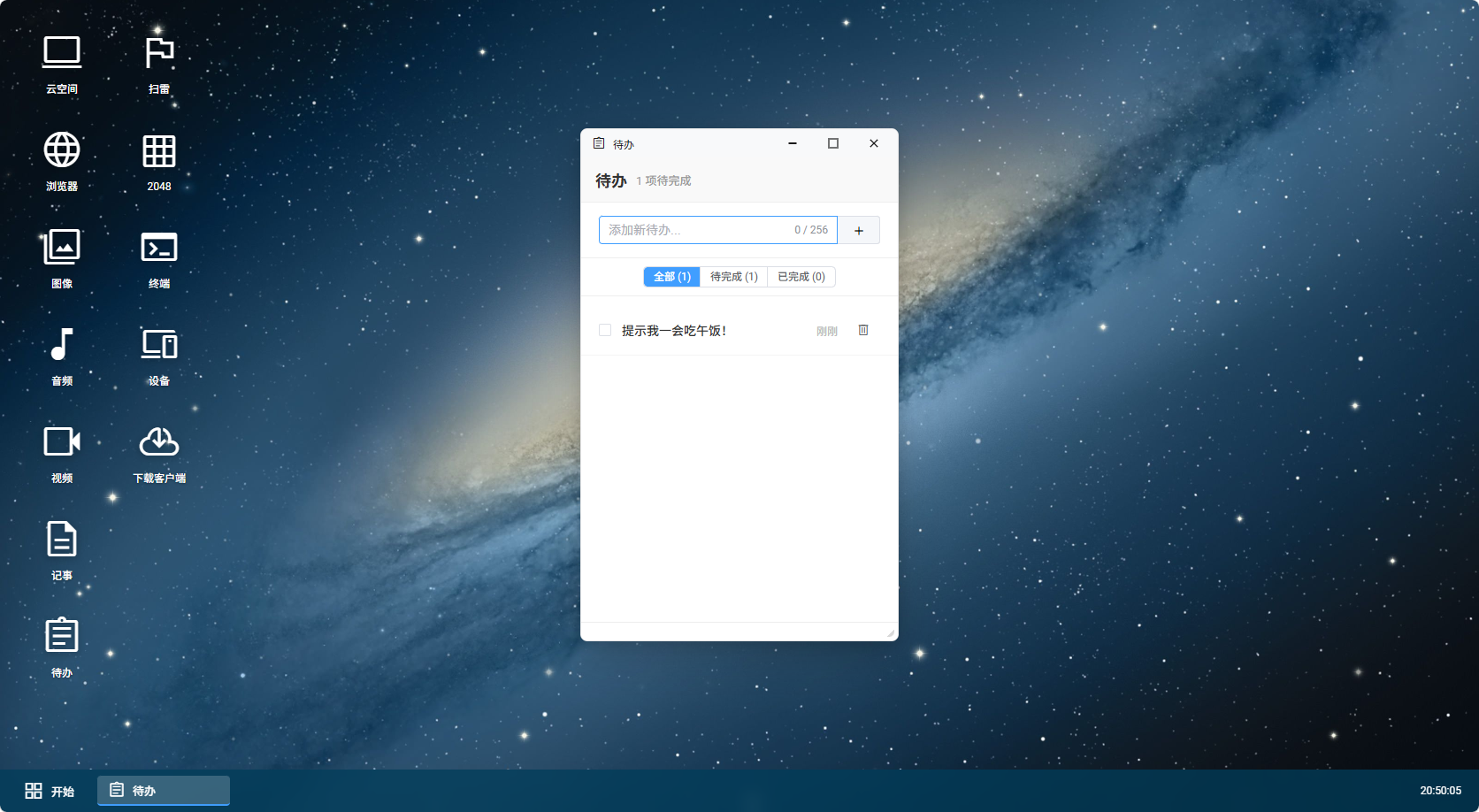This screenshot has height=812, width=1479.
Task: Check the 提示我一会吃午饭 checkbox
Action: click(605, 330)
